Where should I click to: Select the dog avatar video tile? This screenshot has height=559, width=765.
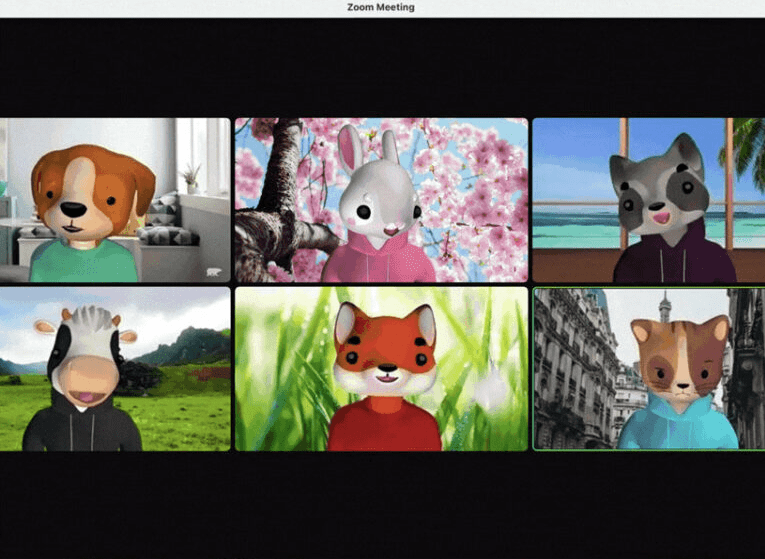(x=115, y=200)
